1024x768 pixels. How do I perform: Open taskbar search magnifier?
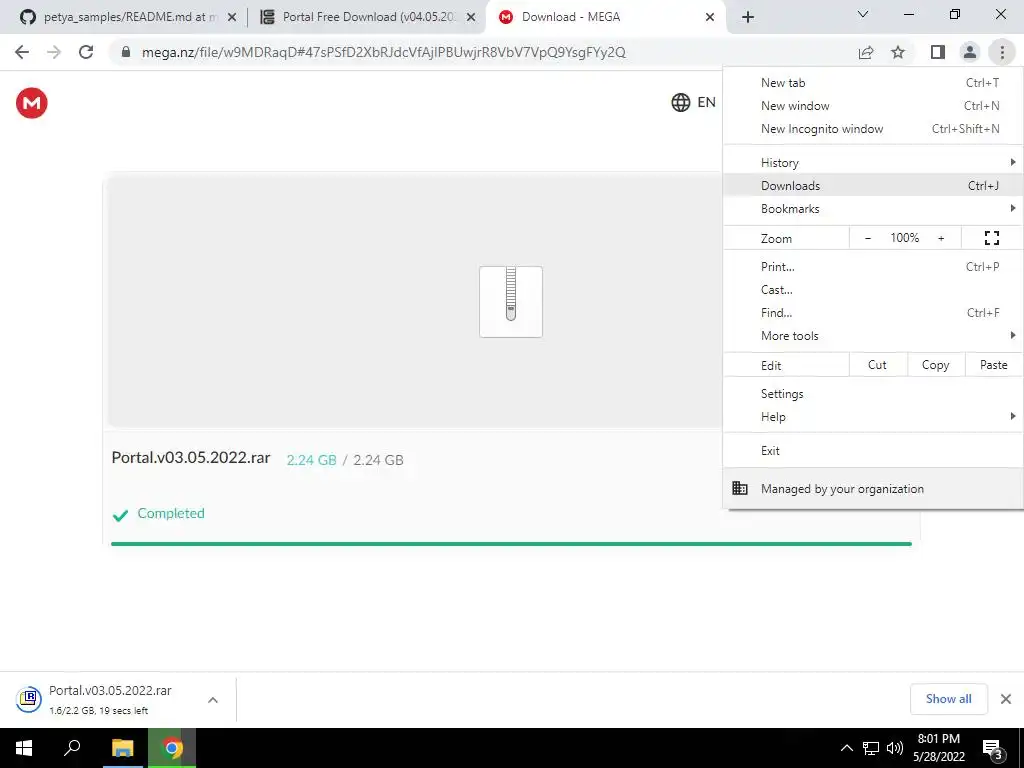click(72, 748)
